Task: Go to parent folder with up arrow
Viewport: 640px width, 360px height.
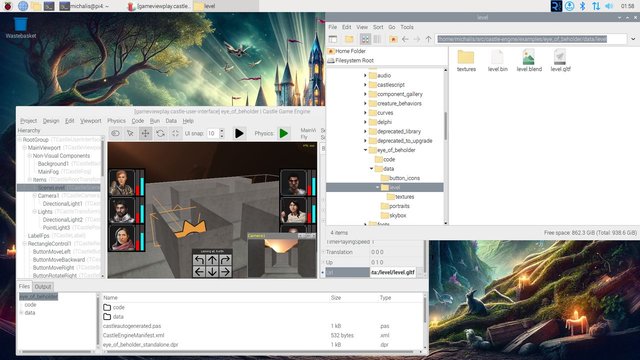Action: (x=428, y=39)
